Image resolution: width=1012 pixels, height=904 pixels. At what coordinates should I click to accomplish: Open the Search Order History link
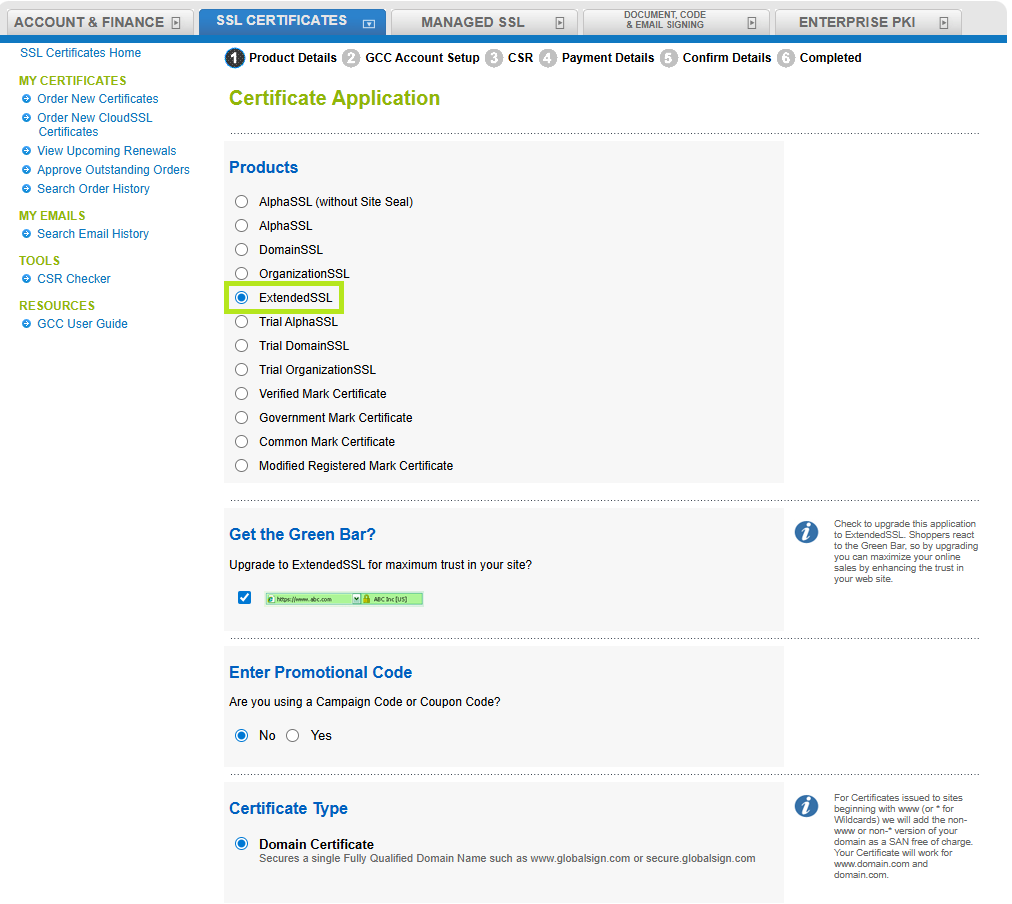[93, 189]
